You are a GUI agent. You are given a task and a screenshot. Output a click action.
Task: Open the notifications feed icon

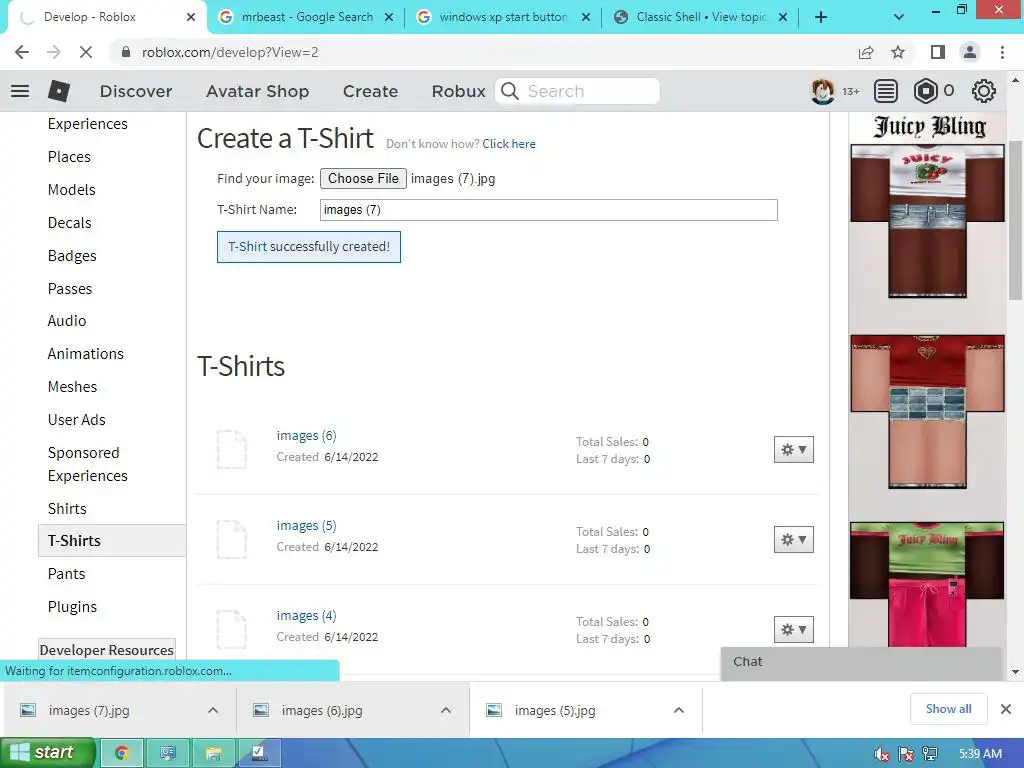[886, 91]
